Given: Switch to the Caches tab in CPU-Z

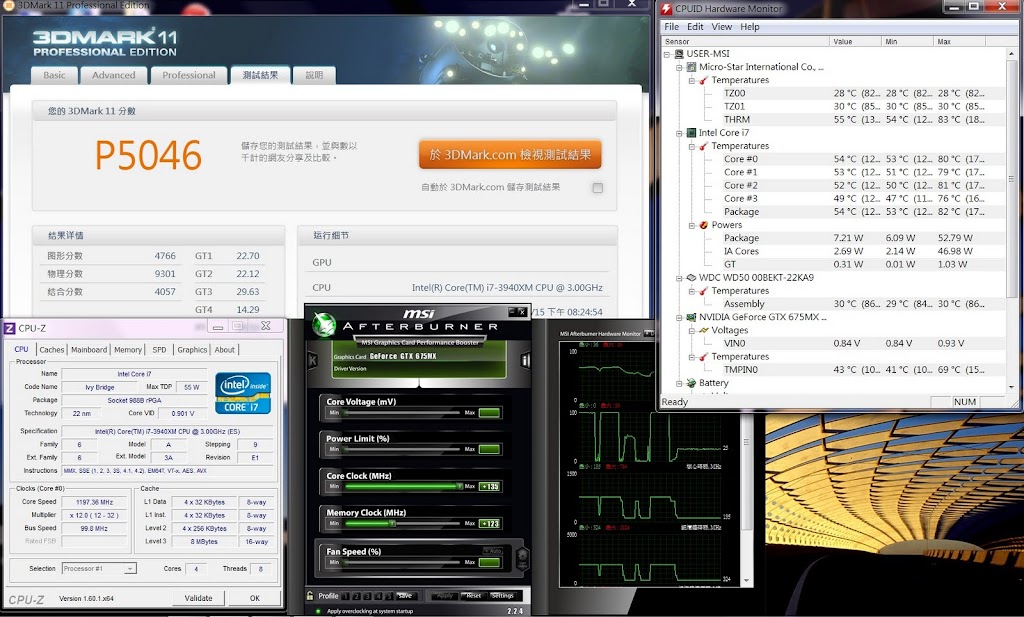Looking at the screenshot, I should (x=52, y=350).
